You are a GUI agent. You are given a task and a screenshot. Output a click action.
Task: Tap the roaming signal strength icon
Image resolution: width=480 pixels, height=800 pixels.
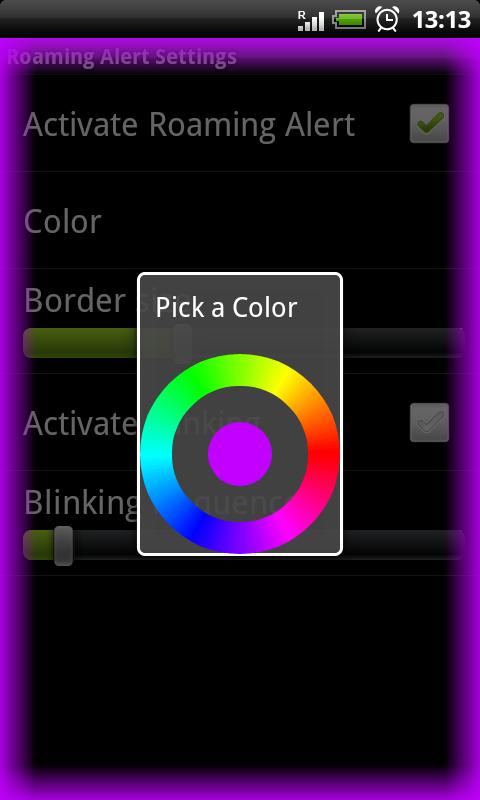pyautogui.click(x=311, y=20)
